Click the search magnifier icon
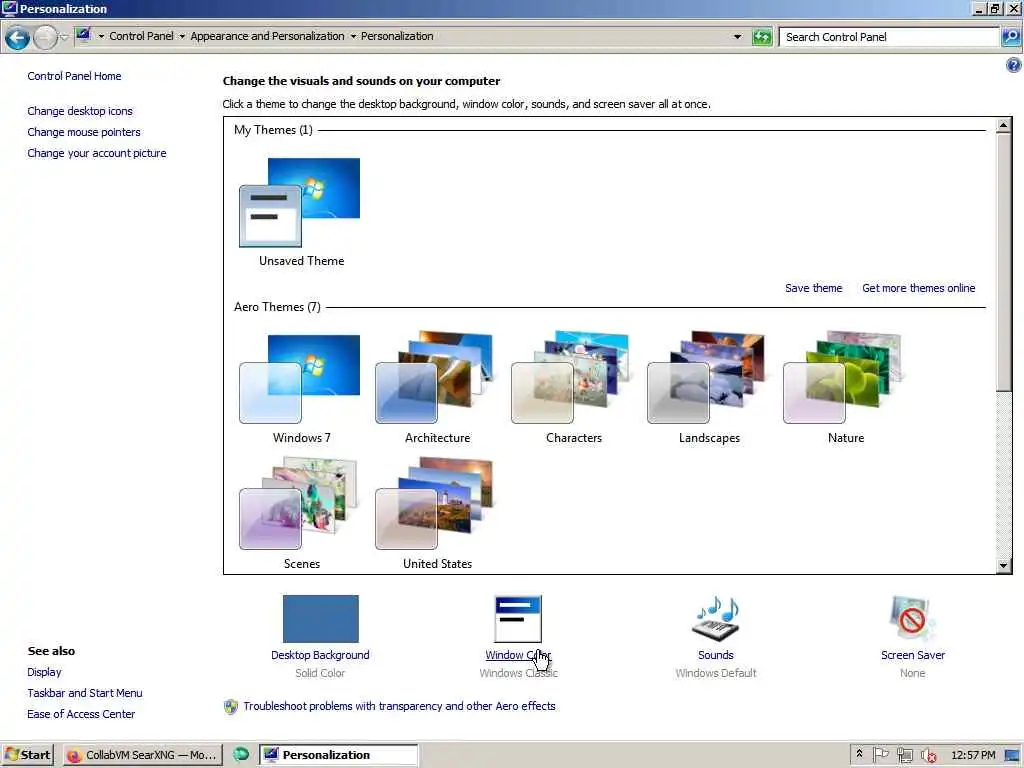 click(x=1010, y=37)
